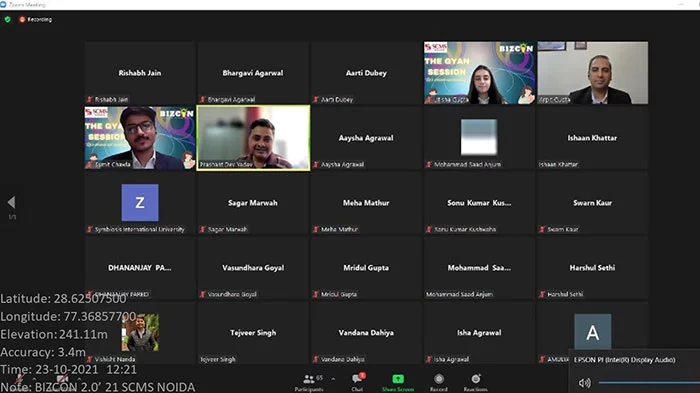Select the Mridul Gupta participant name
The height and width of the screenshot is (393, 700).
pyautogui.click(x=366, y=268)
